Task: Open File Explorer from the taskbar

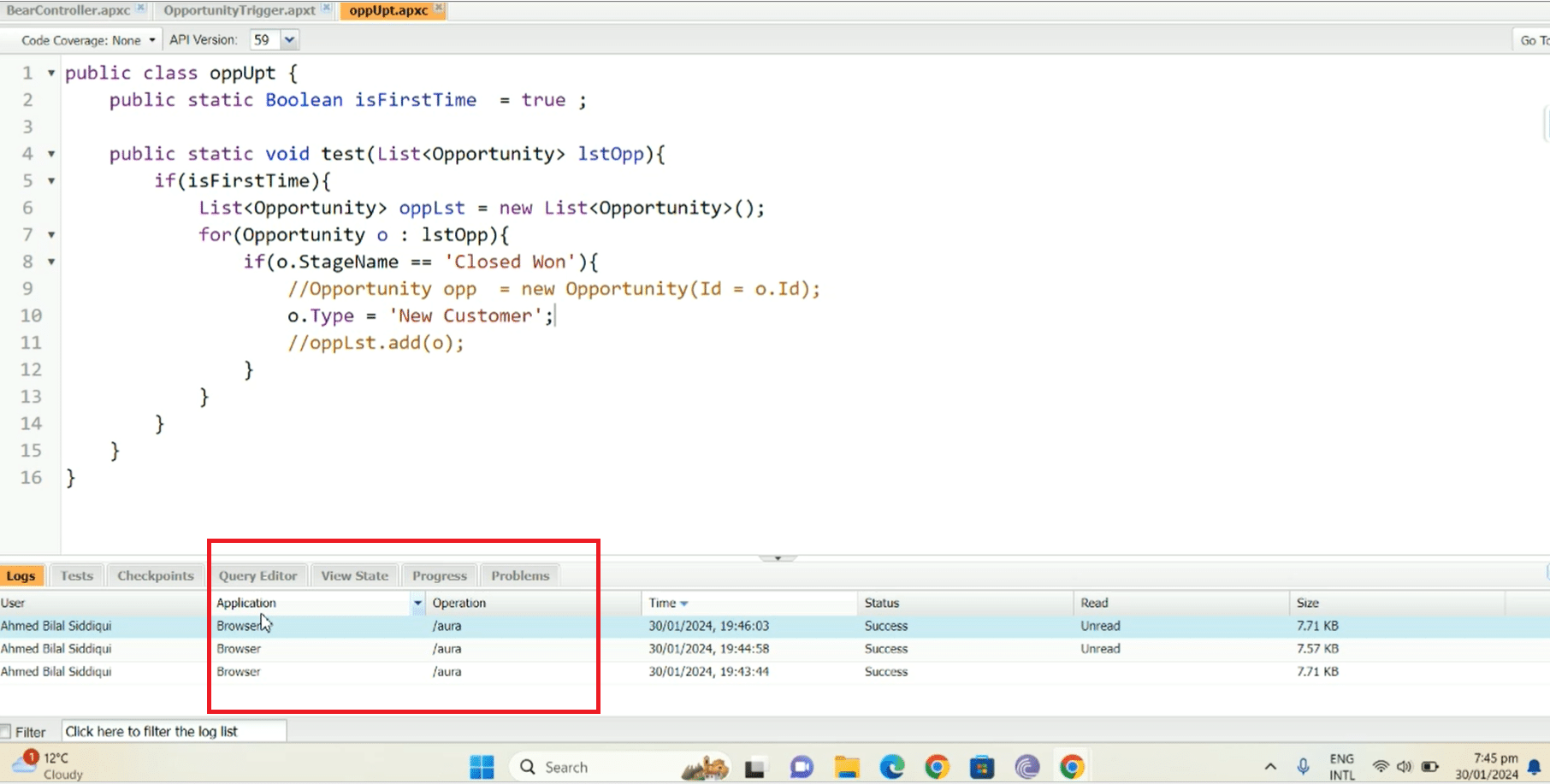Action: (847, 767)
